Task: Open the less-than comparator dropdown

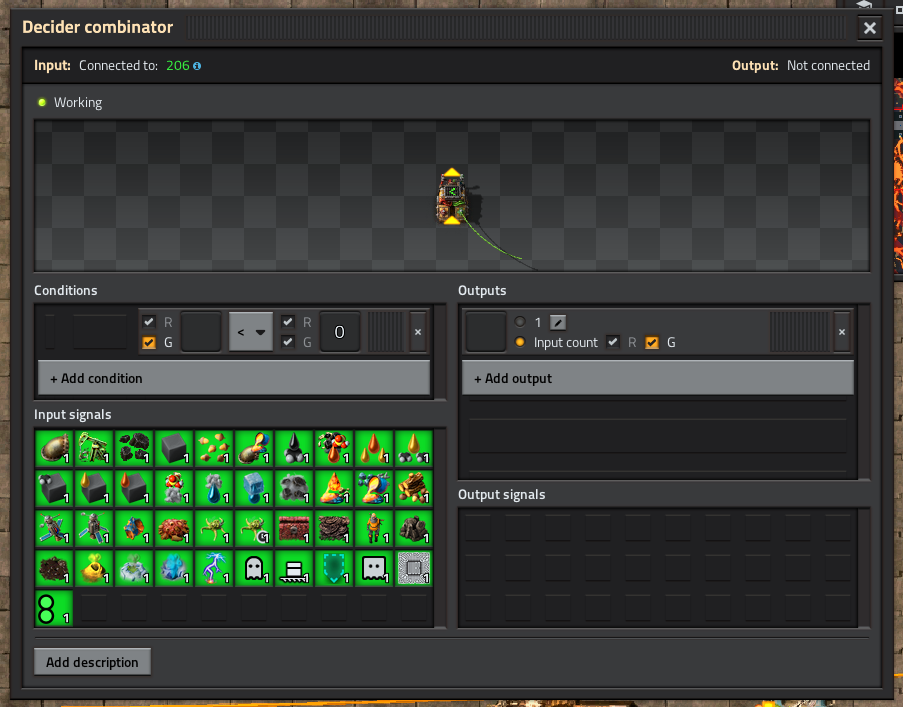Action: click(x=251, y=332)
